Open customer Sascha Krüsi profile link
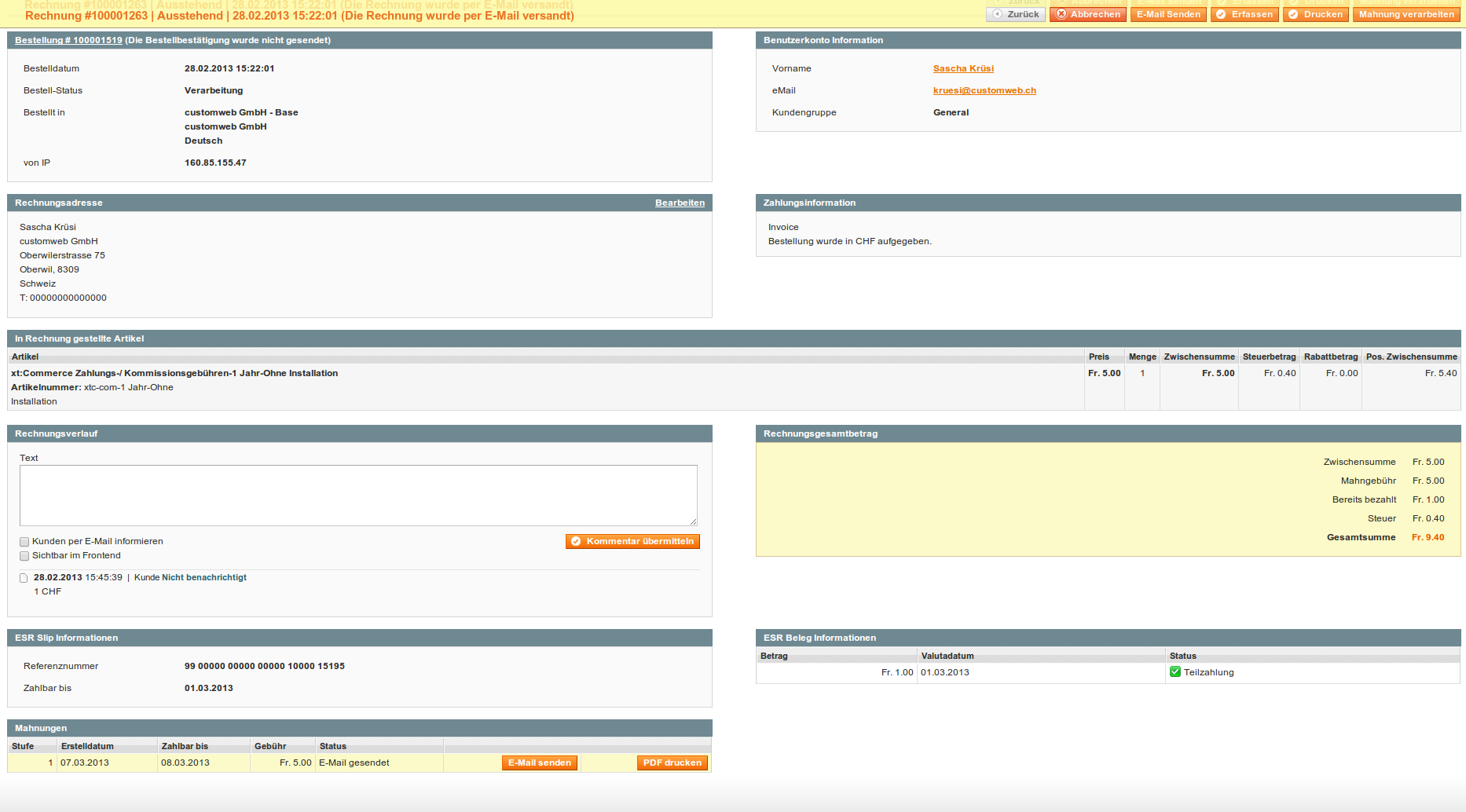 click(x=963, y=68)
